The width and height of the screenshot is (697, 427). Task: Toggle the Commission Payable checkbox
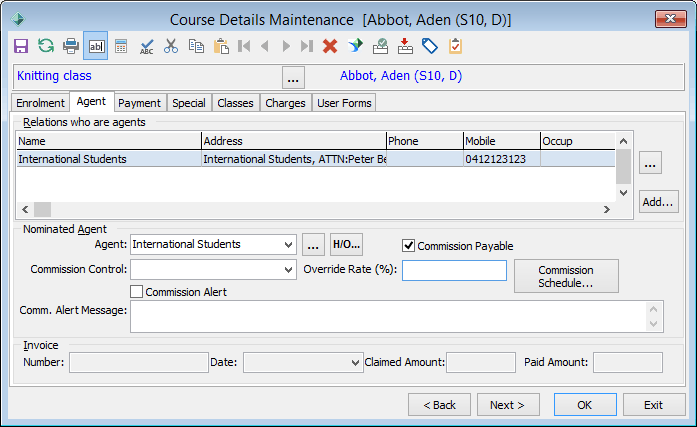[409, 246]
